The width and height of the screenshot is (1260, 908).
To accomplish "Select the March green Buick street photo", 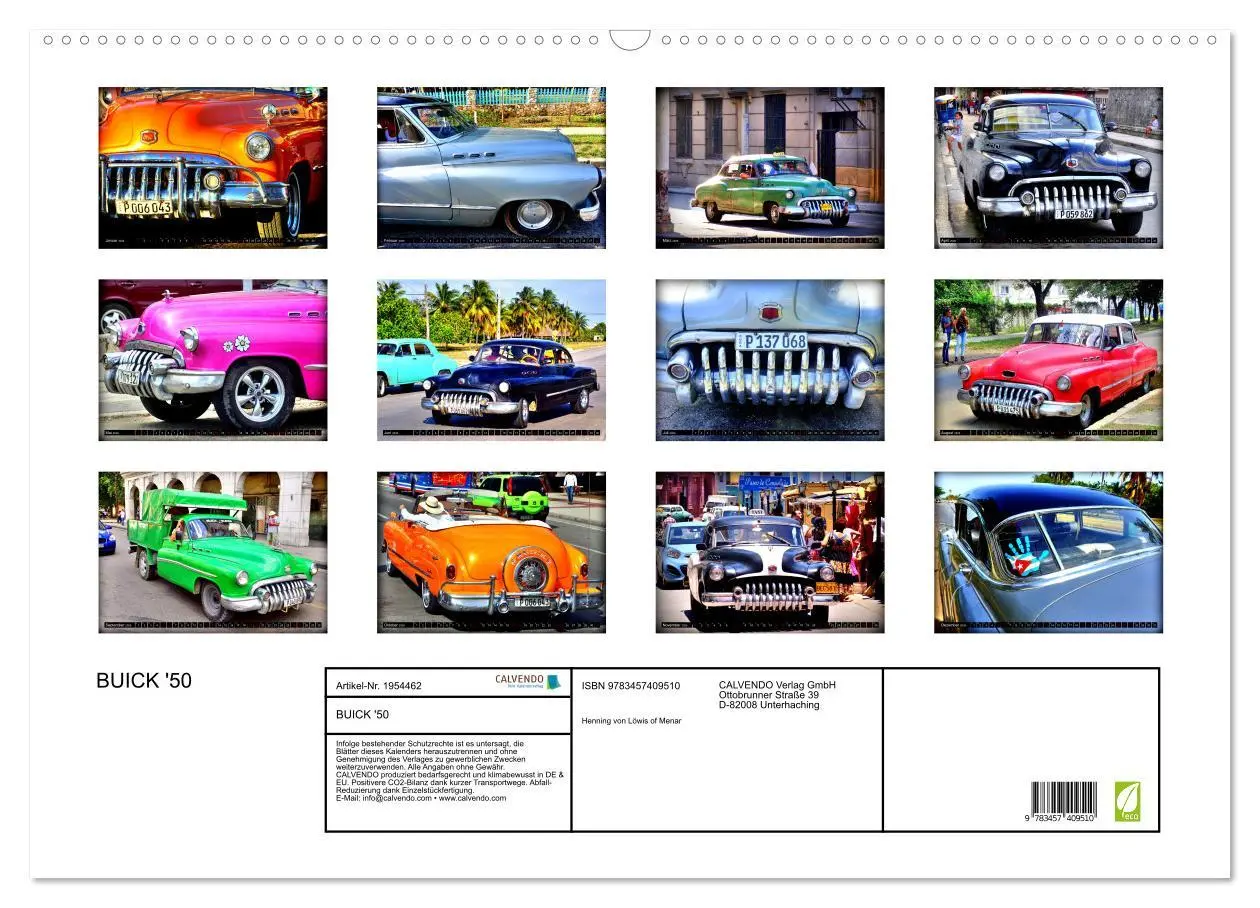I will coord(770,168).
